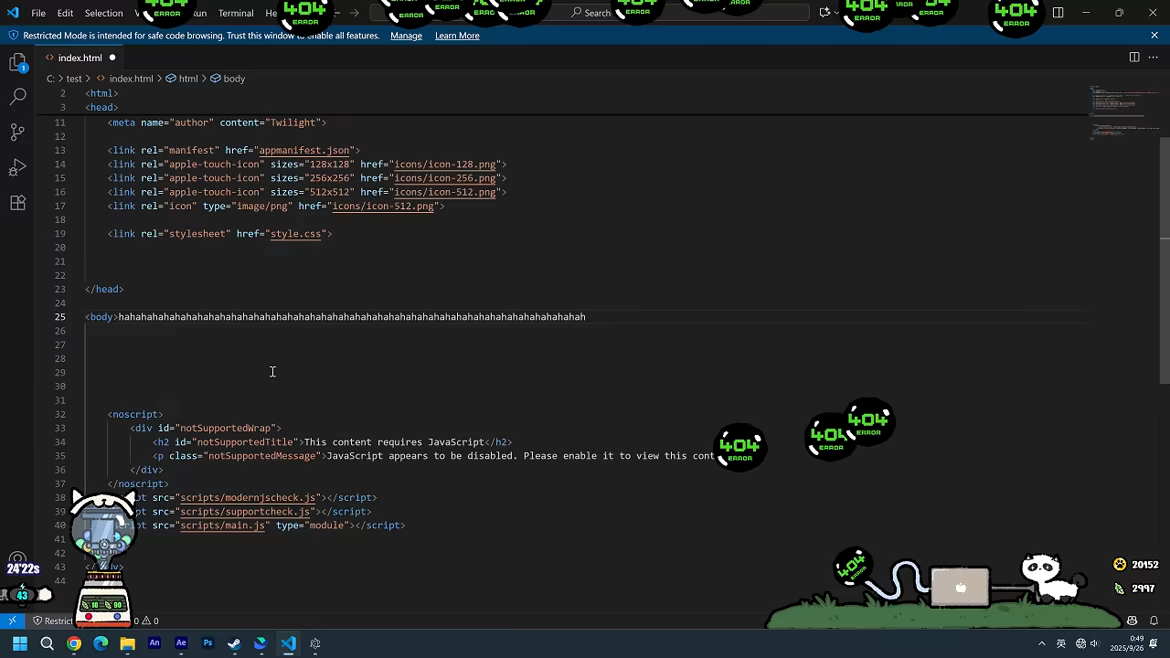Click the remote window indicator in the status bar
This screenshot has height=658, width=1170.
pos(12,621)
